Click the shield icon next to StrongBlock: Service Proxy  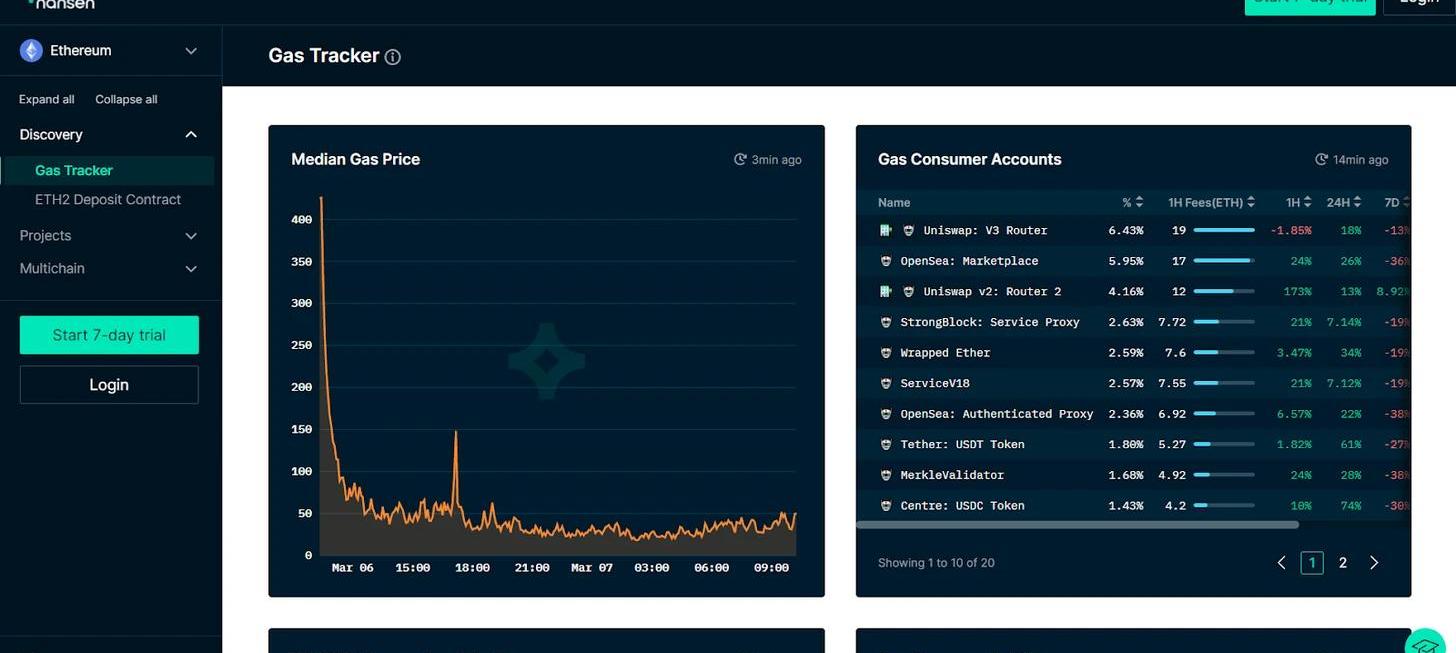click(886, 322)
